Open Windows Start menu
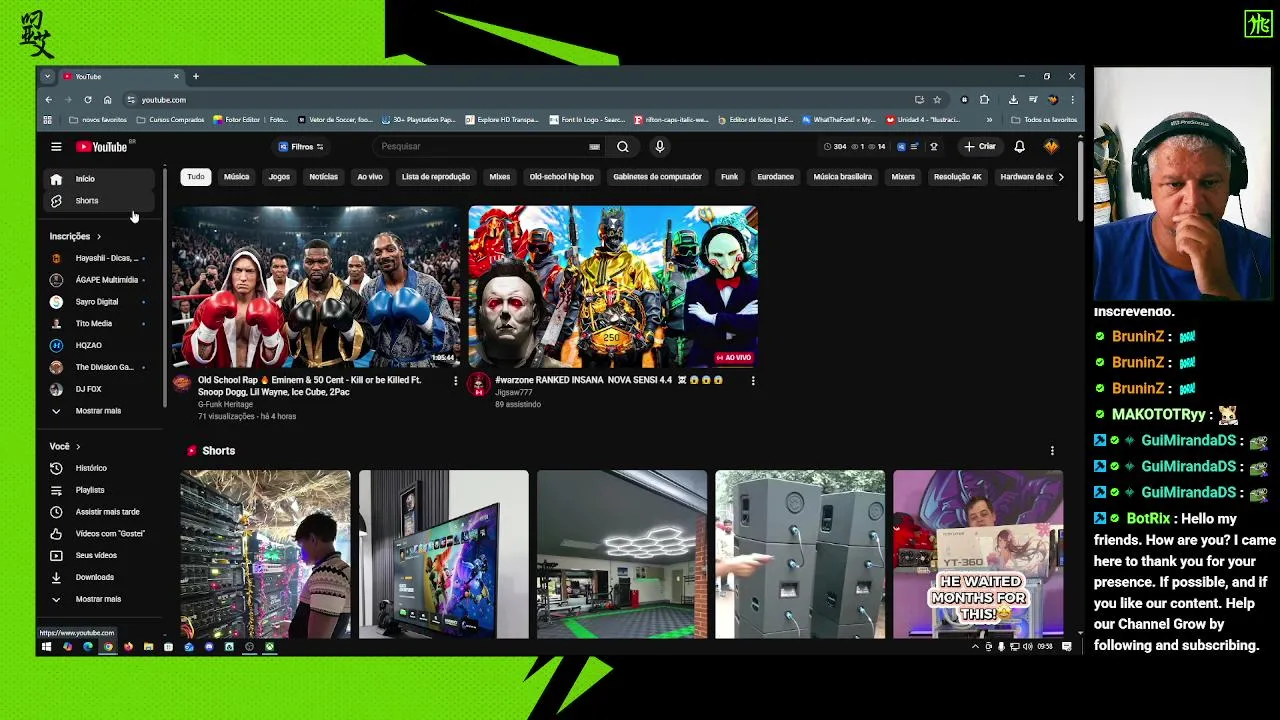The height and width of the screenshot is (720, 1280). tap(46, 647)
